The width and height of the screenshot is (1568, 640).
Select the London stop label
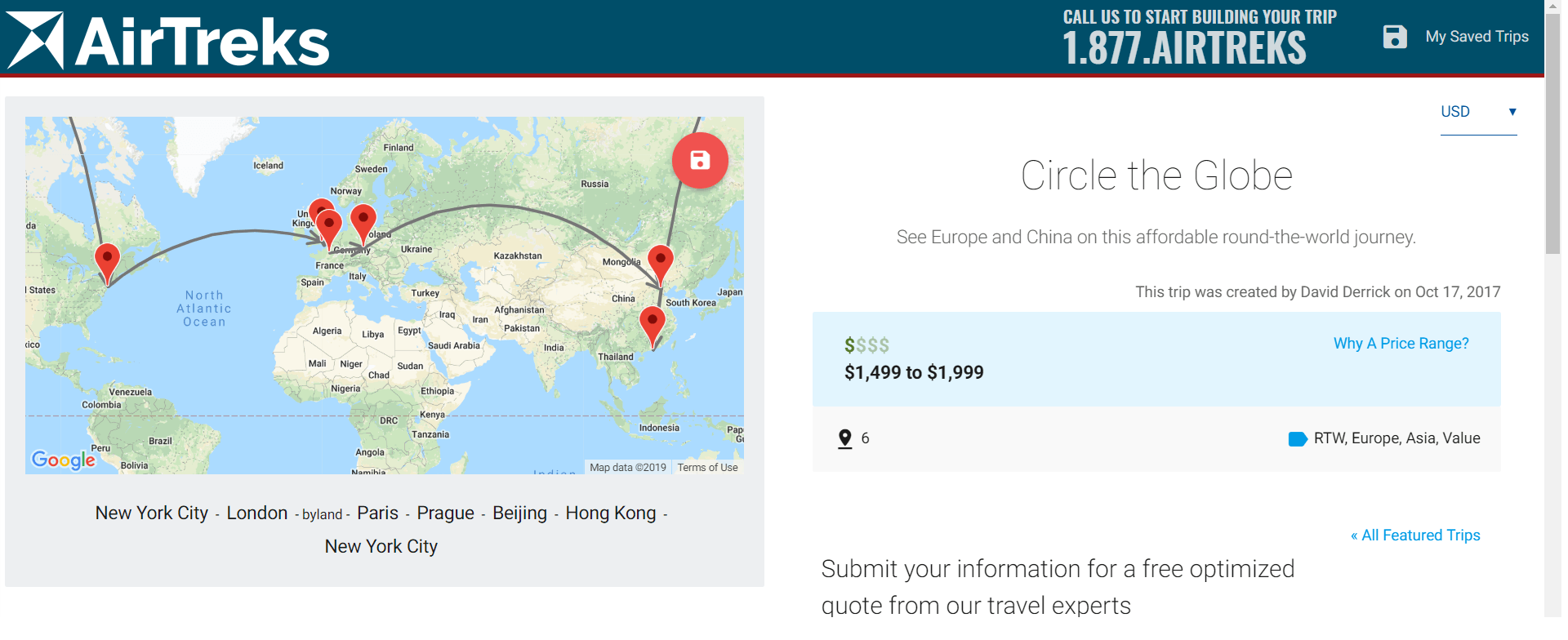point(256,513)
